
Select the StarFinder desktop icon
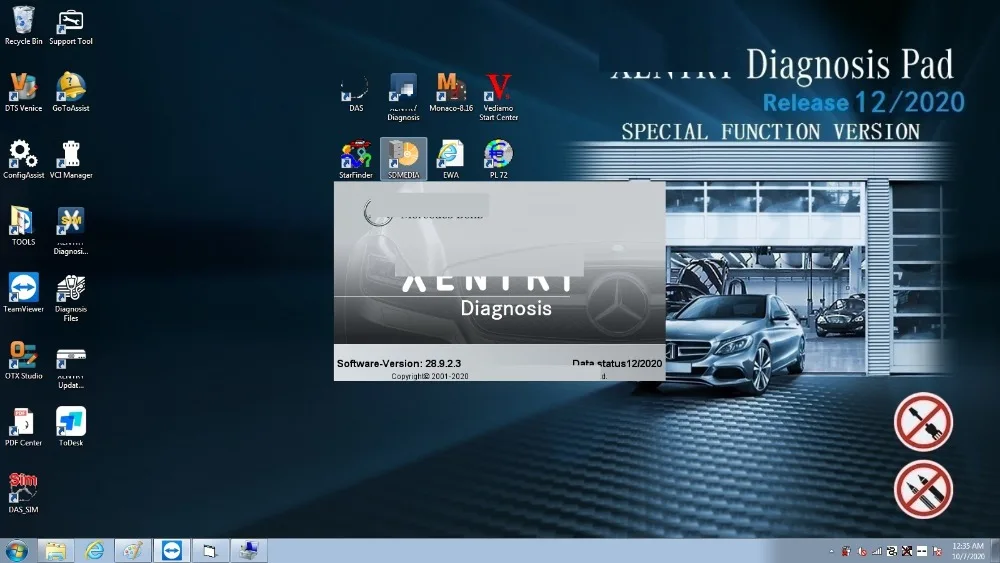click(355, 156)
